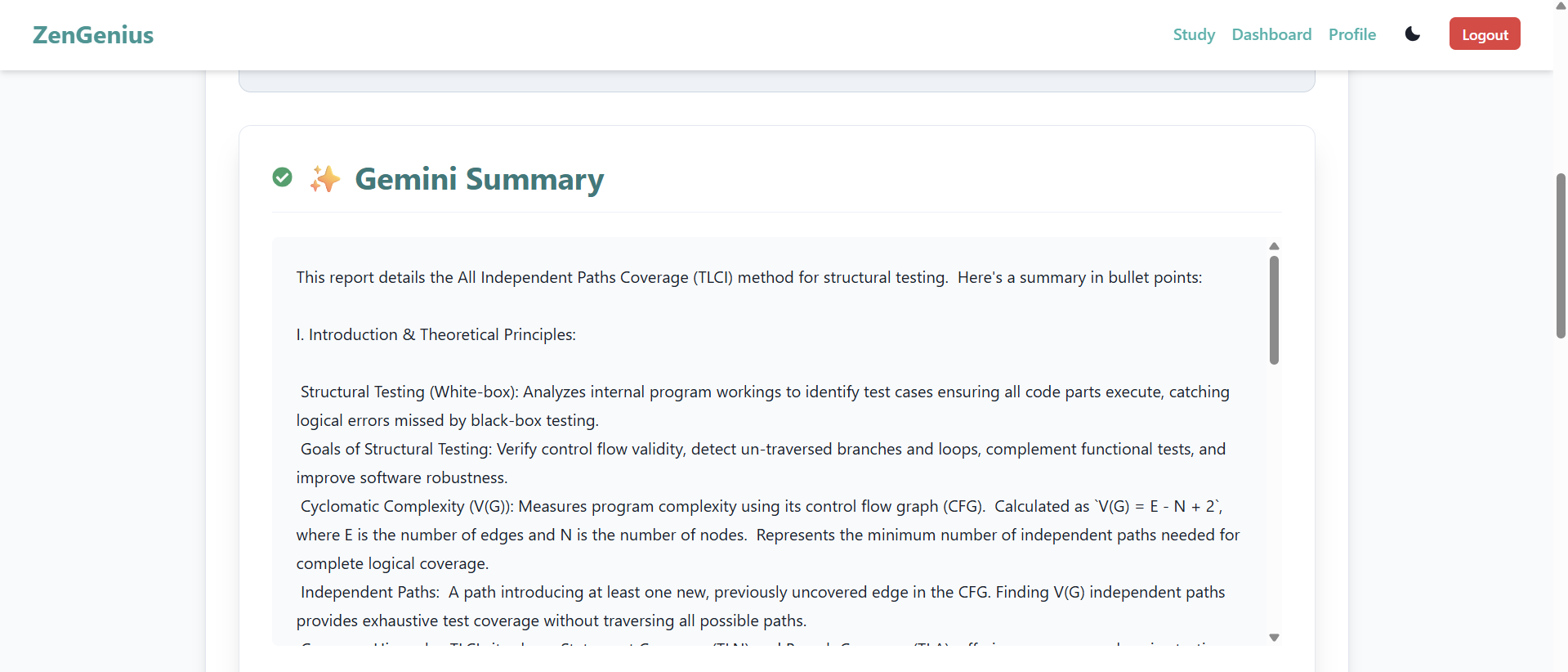Click the summary panel scroll up arrow
Viewport: 1568px width, 672px height.
click(1274, 246)
